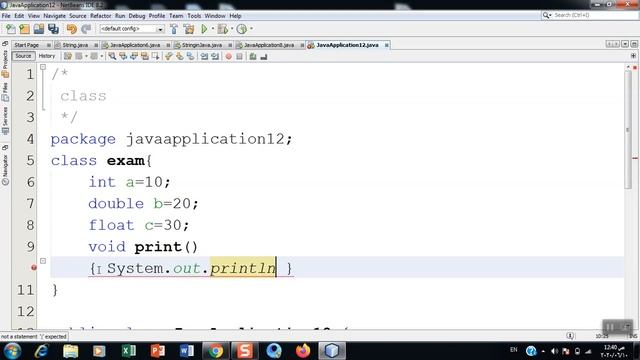
Task: Click the red error stripe mark at right
Action: [635, 158]
